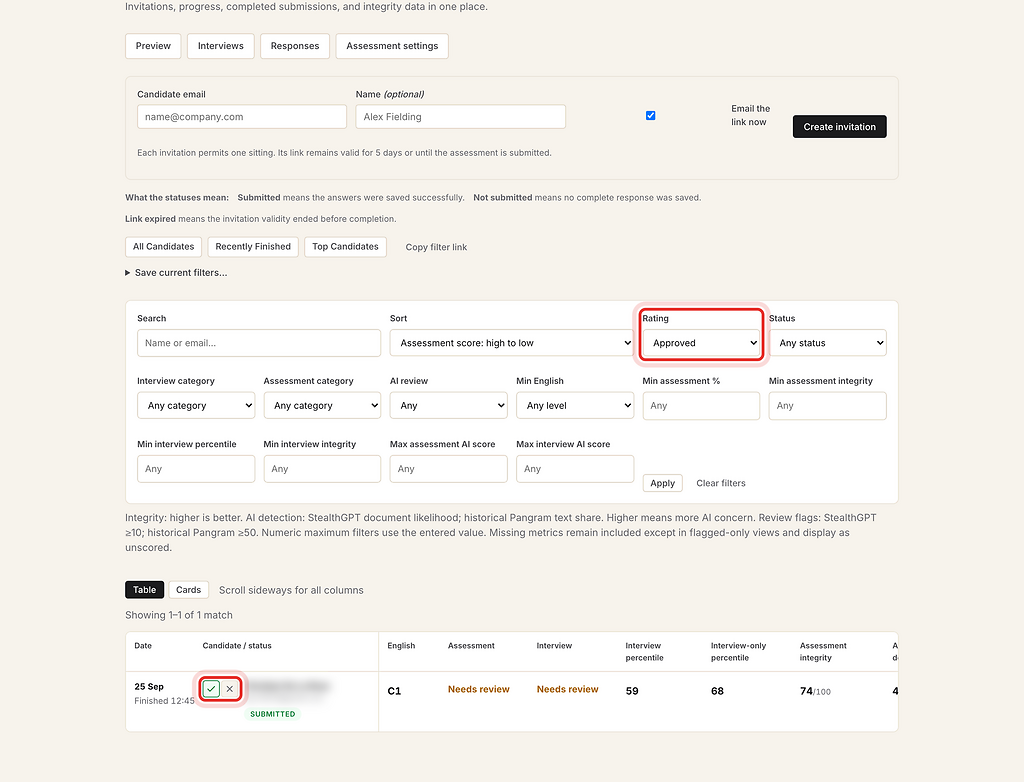This screenshot has height=782, width=1024.
Task: Open Assessment settings tab
Action: coord(392,46)
